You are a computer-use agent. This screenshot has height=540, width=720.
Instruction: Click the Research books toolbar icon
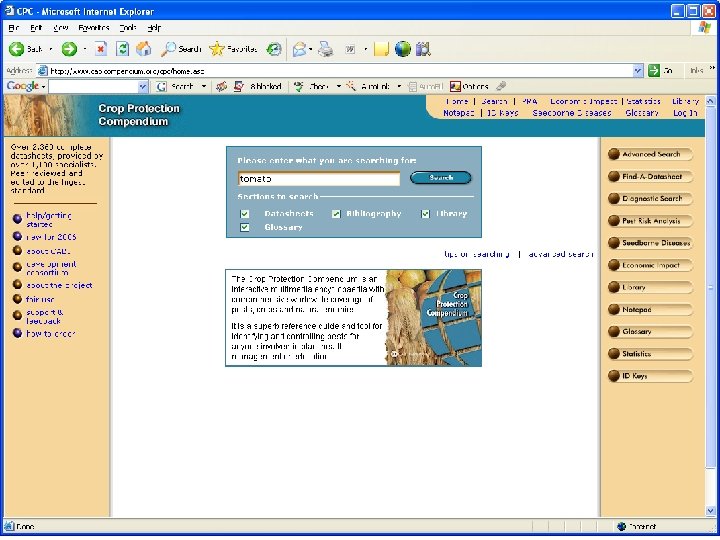tap(423, 49)
